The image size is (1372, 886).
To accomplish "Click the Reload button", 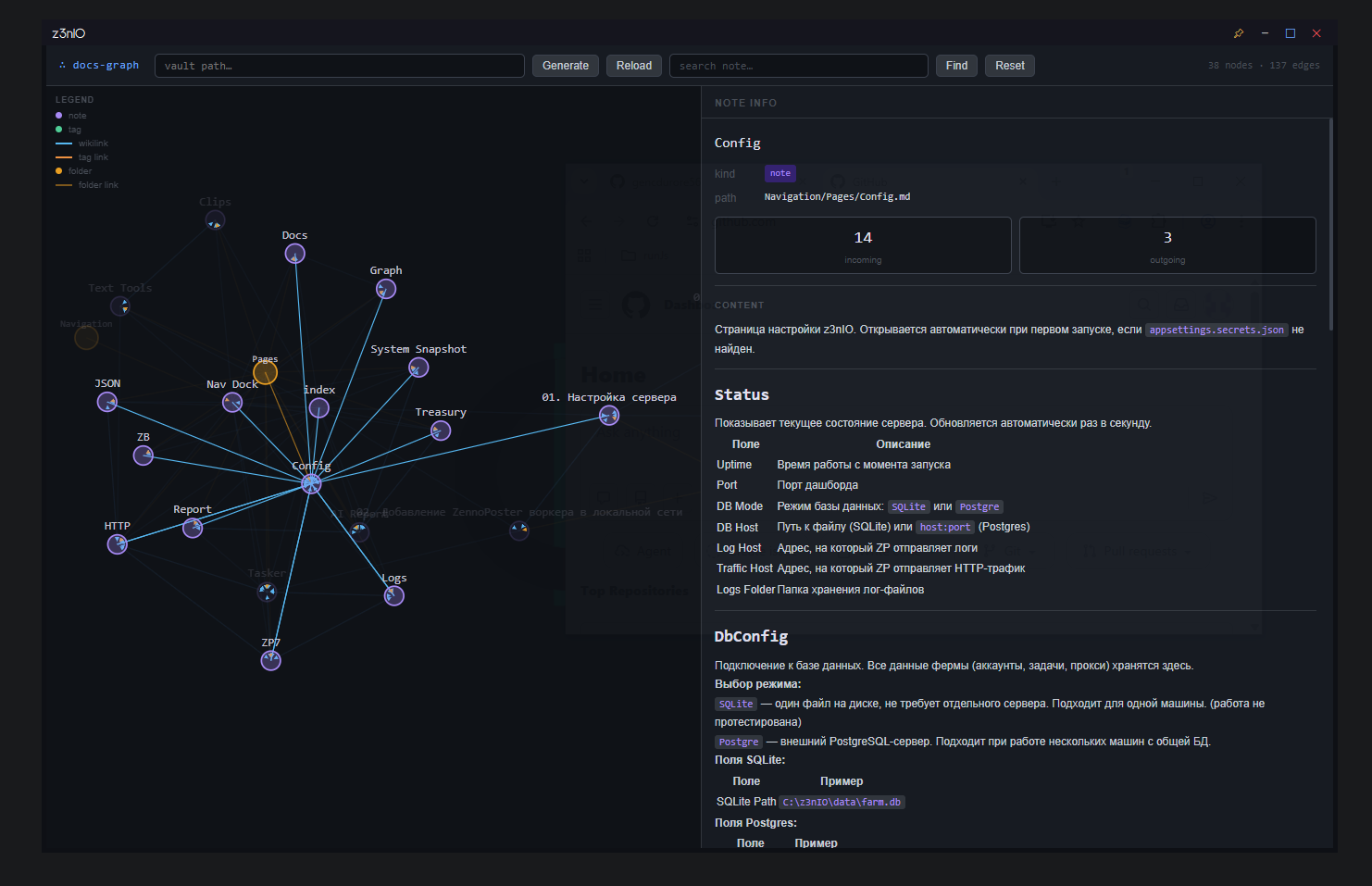I will pos(634,66).
